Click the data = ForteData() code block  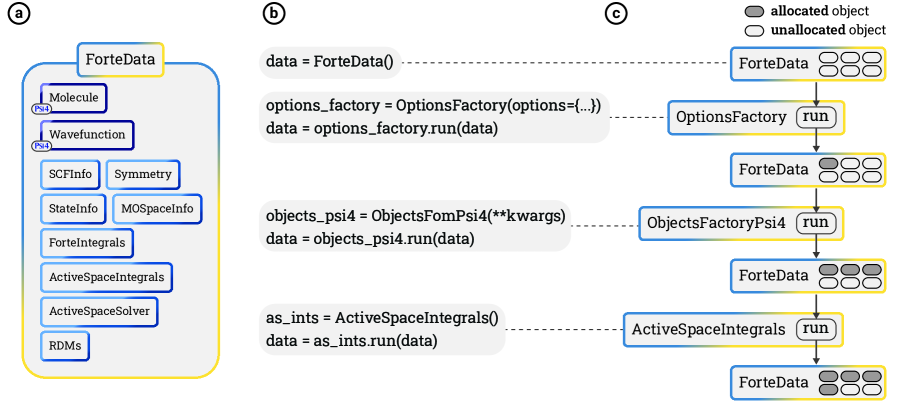click(330, 63)
